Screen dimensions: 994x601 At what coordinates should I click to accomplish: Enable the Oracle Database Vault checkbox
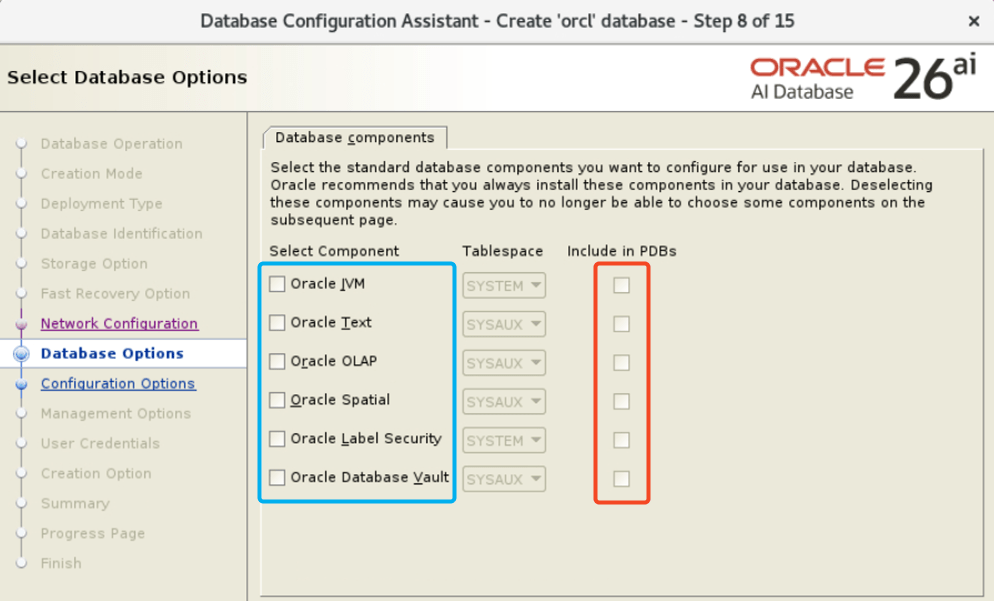pyautogui.click(x=277, y=478)
